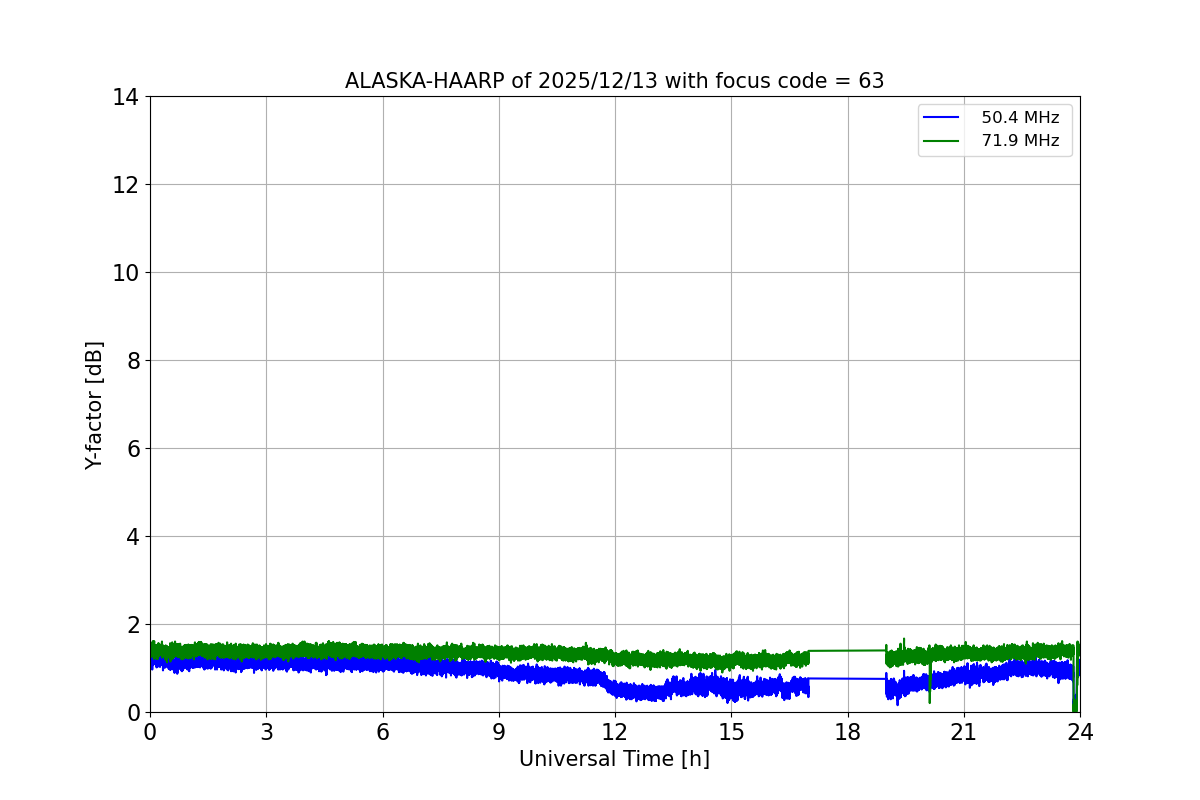Click the green 71.9 MHz flat gap segment
This screenshot has height=800, width=1200.
(x=848, y=650)
